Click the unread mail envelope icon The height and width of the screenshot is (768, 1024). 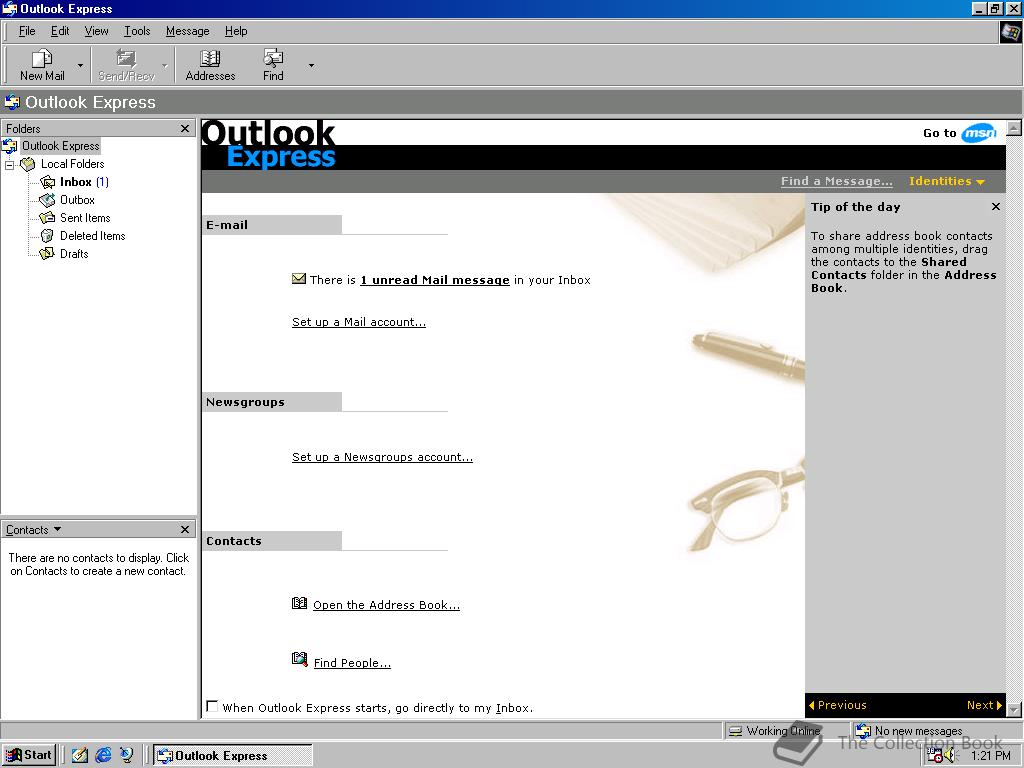[299, 279]
